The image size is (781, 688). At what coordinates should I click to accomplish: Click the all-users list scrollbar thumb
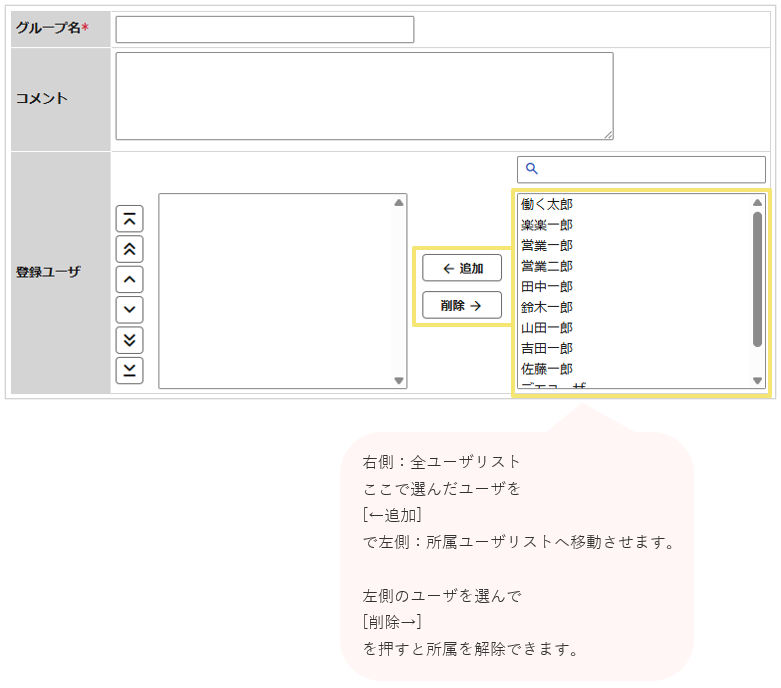pos(757,279)
